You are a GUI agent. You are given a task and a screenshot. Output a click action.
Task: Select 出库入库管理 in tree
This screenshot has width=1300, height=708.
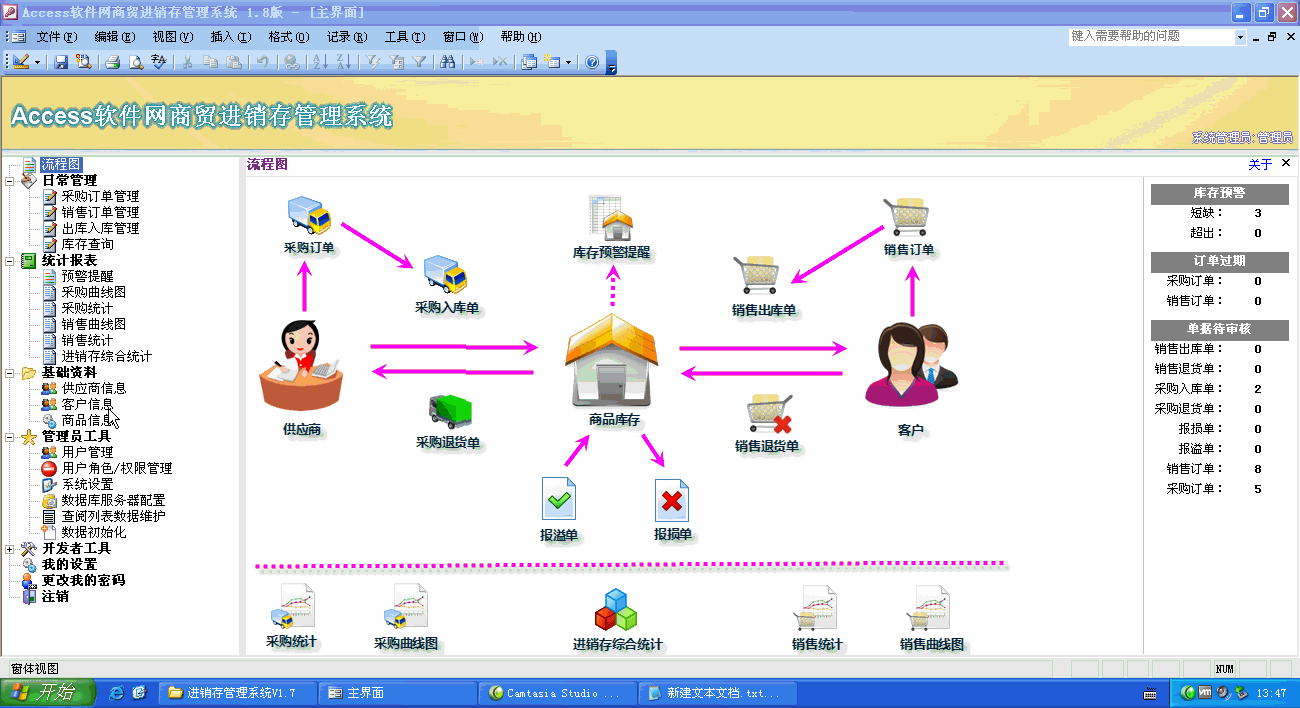click(x=100, y=229)
